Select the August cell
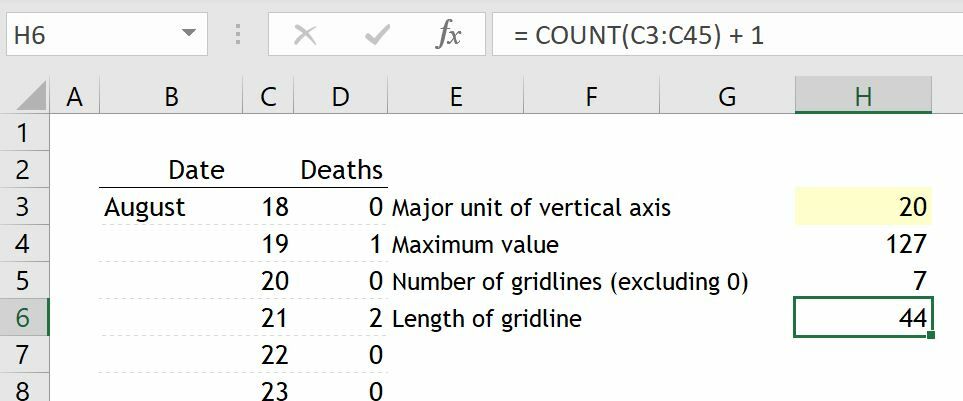The width and height of the screenshot is (963, 401). [x=171, y=208]
